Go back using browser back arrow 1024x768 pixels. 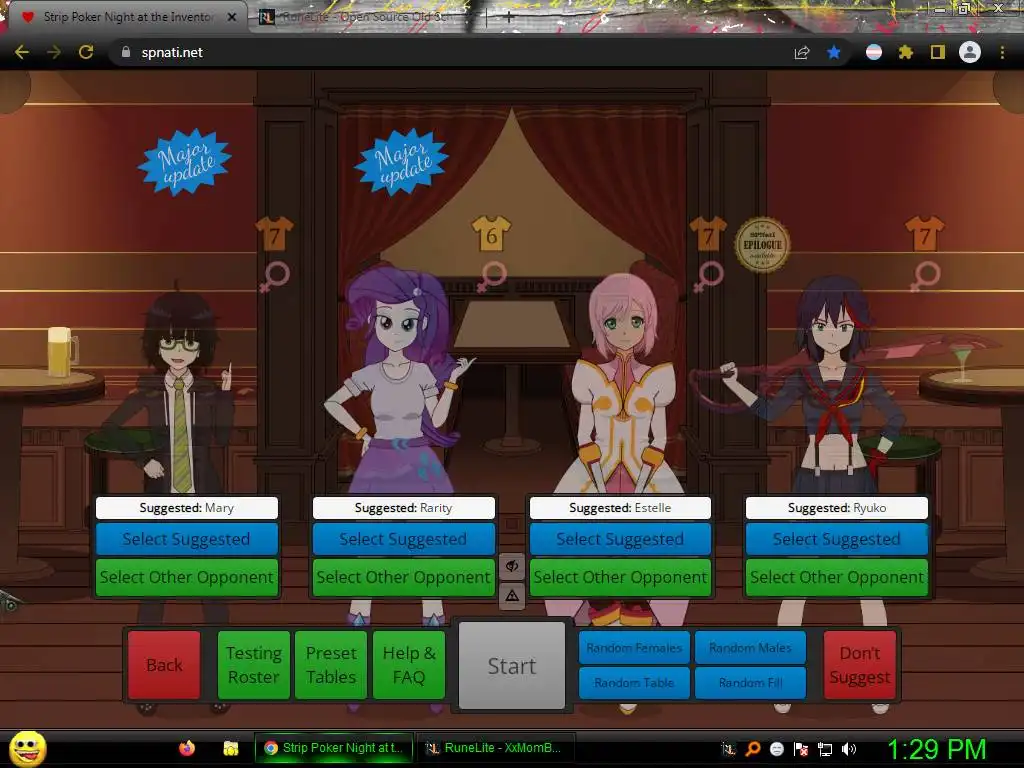22,52
